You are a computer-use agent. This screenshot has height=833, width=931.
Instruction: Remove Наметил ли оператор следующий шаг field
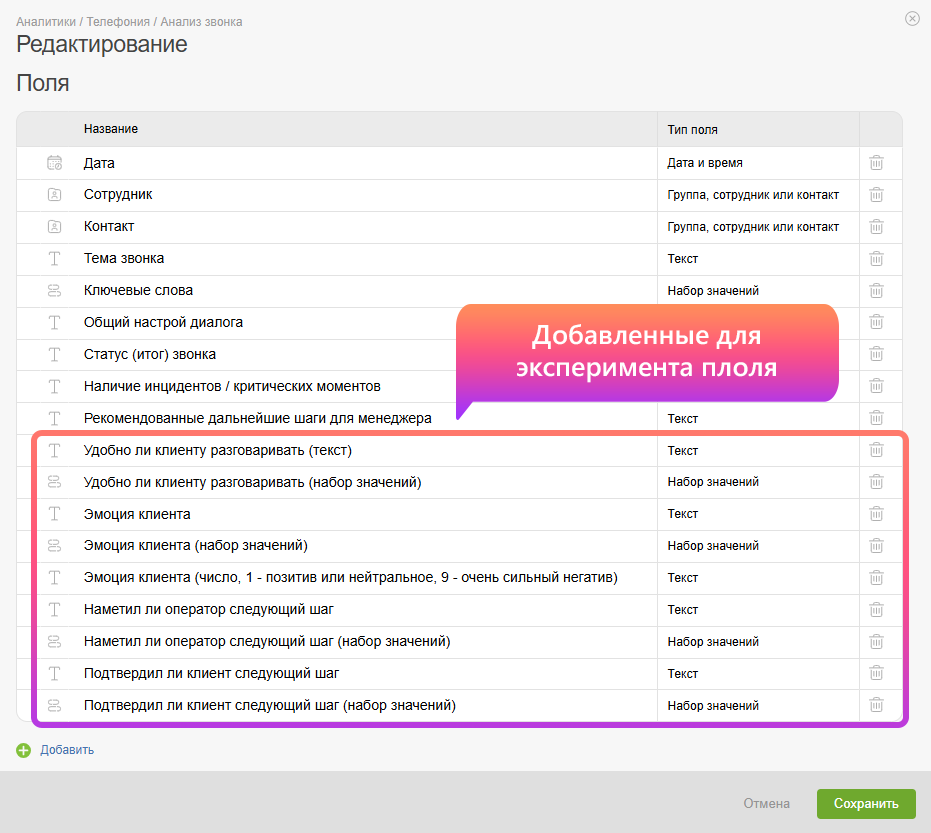click(876, 610)
